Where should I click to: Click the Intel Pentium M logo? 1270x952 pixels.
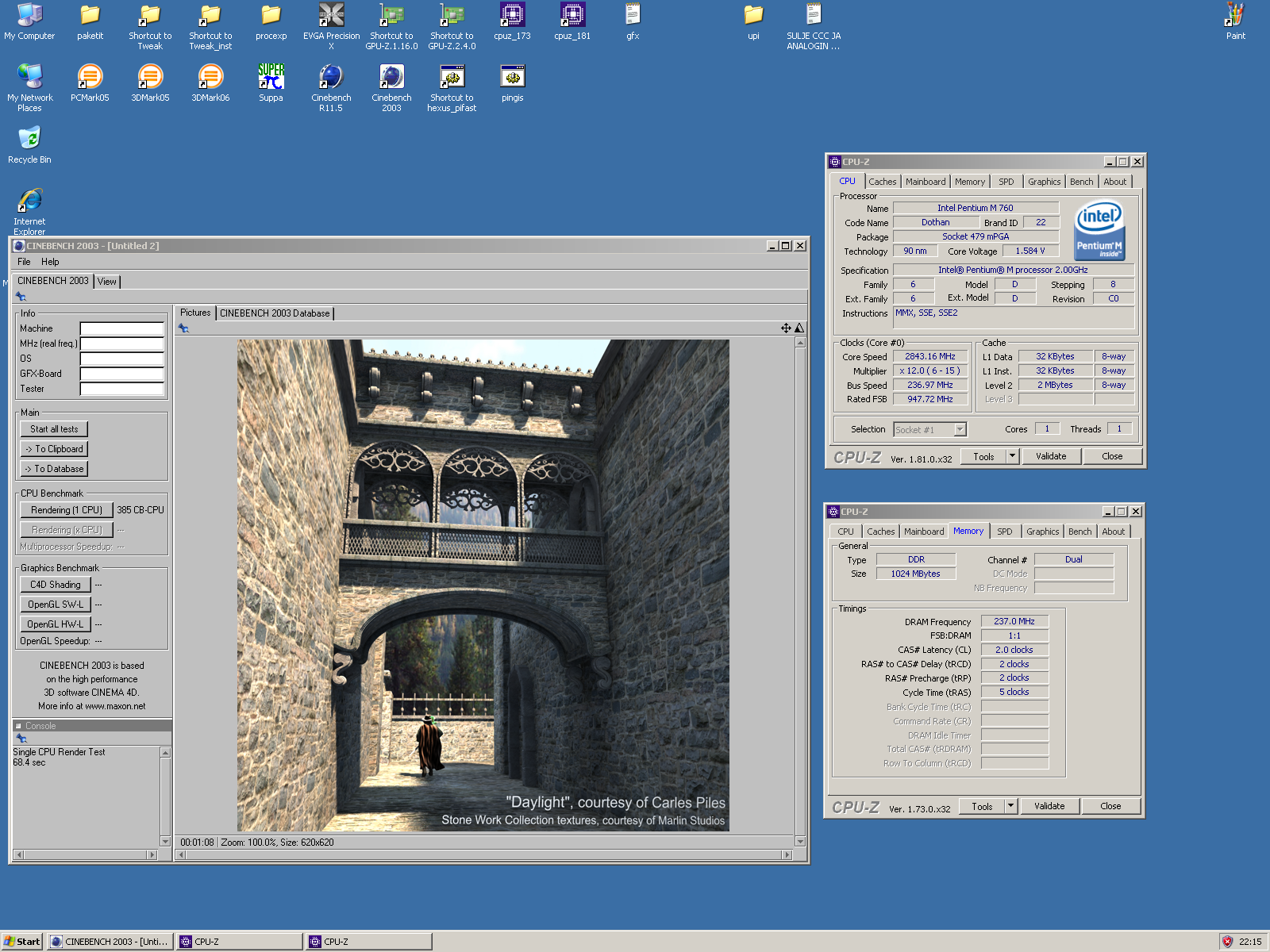pyautogui.click(x=1099, y=232)
